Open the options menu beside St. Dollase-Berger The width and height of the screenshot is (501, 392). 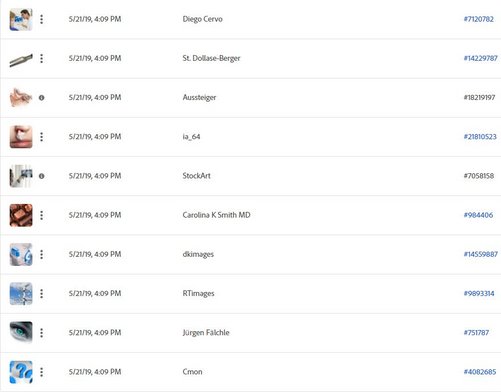42,59
